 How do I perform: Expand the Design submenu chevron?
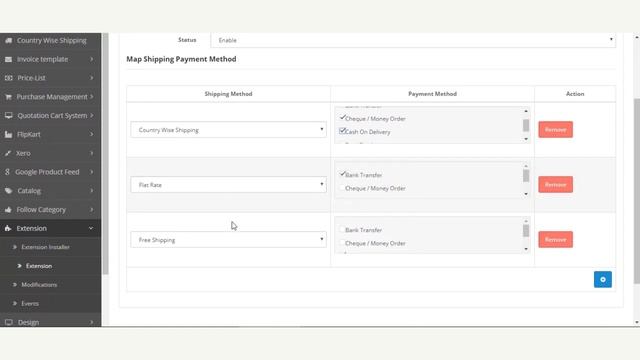coord(91,322)
